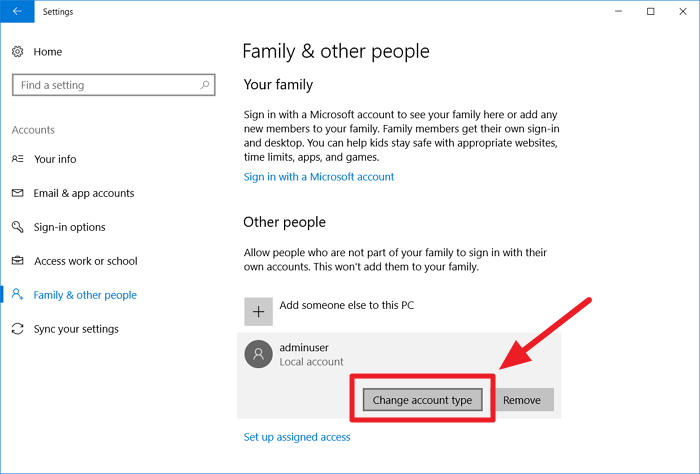
Task: Click the adminuser avatar icon
Action: [x=259, y=354]
